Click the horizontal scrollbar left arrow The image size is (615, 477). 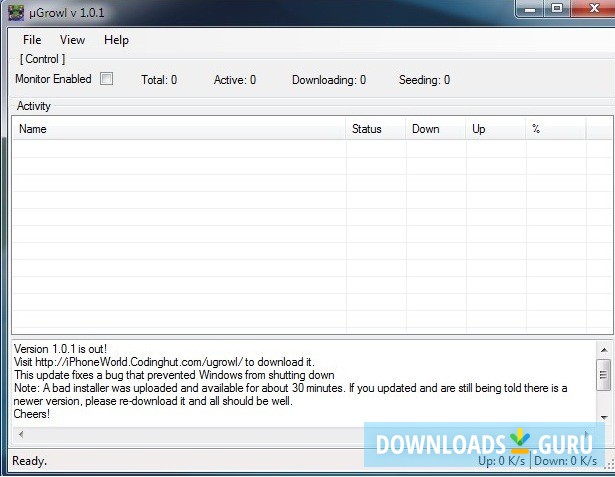click(x=21, y=434)
